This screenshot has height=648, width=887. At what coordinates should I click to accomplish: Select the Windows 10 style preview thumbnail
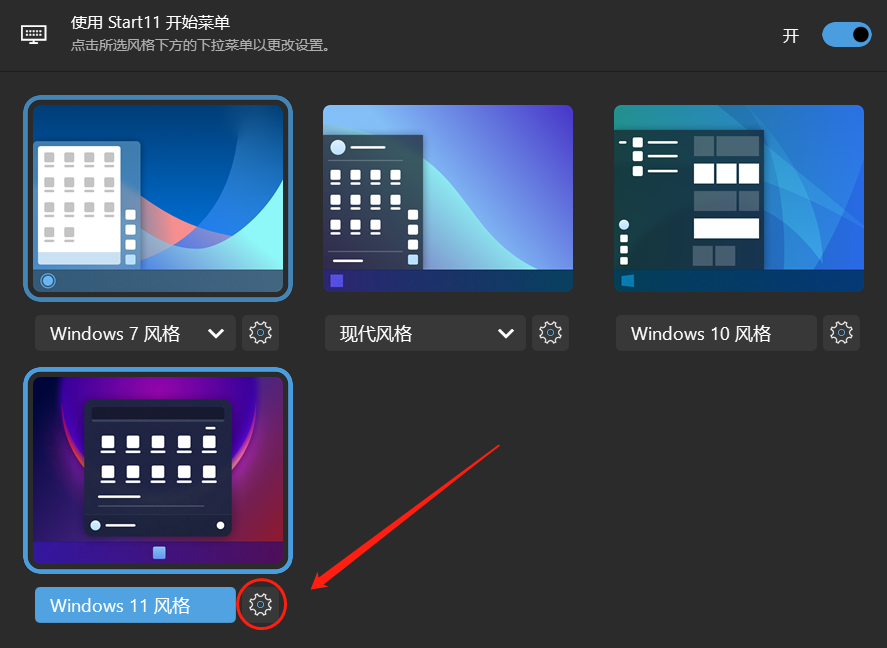pos(739,198)
